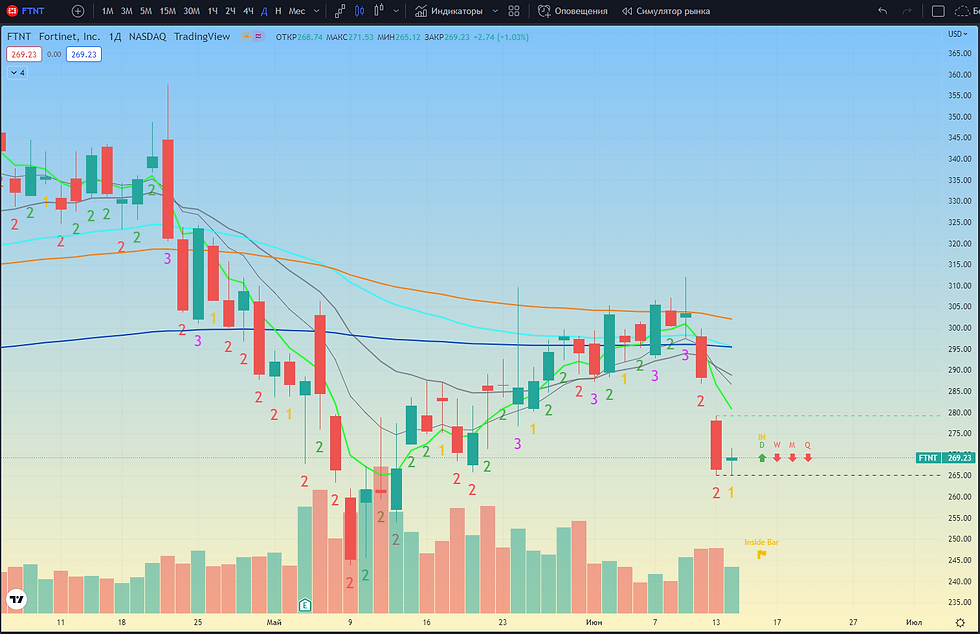Choose the blue candlestick chart style icon
This screenshot has height=634, width=980.
pyautogui.click(x=359, y=11)
